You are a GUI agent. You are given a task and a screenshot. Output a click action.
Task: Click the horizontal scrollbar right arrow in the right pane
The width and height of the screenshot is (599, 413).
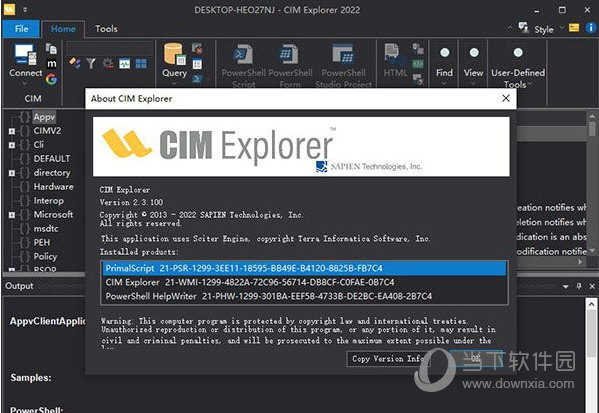[580, 262]
